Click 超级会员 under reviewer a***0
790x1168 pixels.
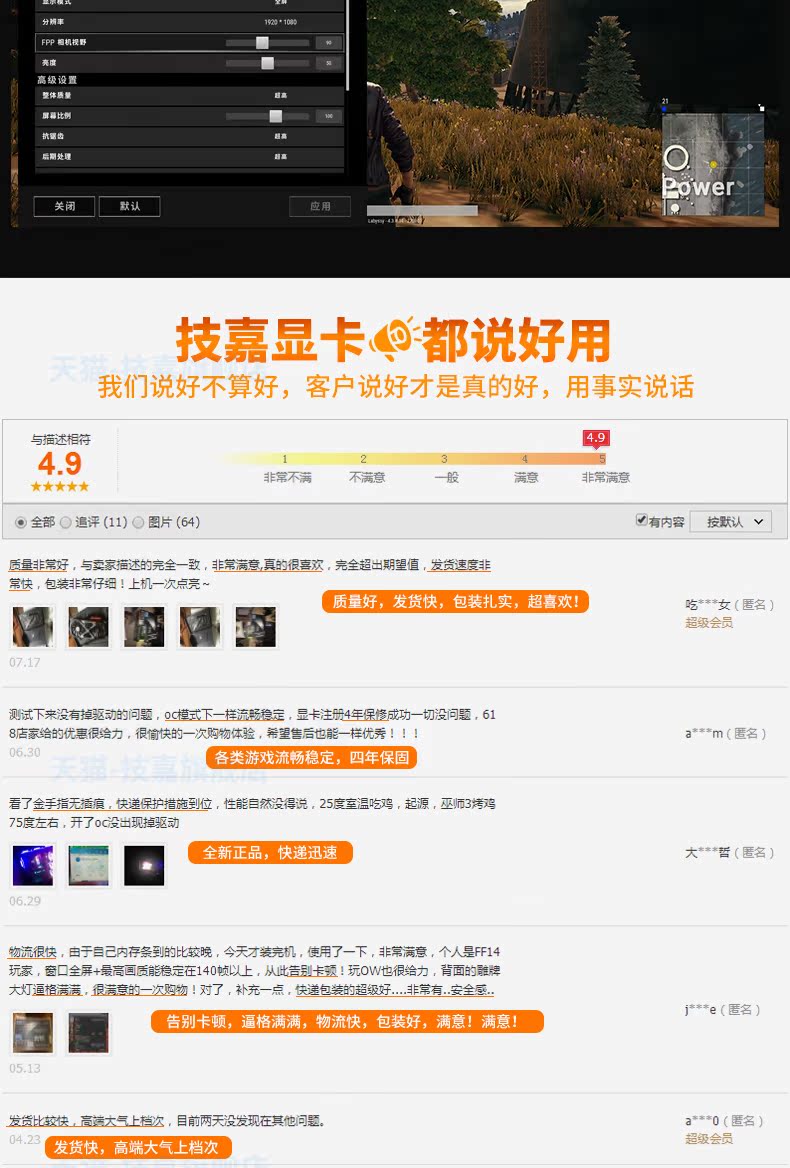(x=709, y=1139)
